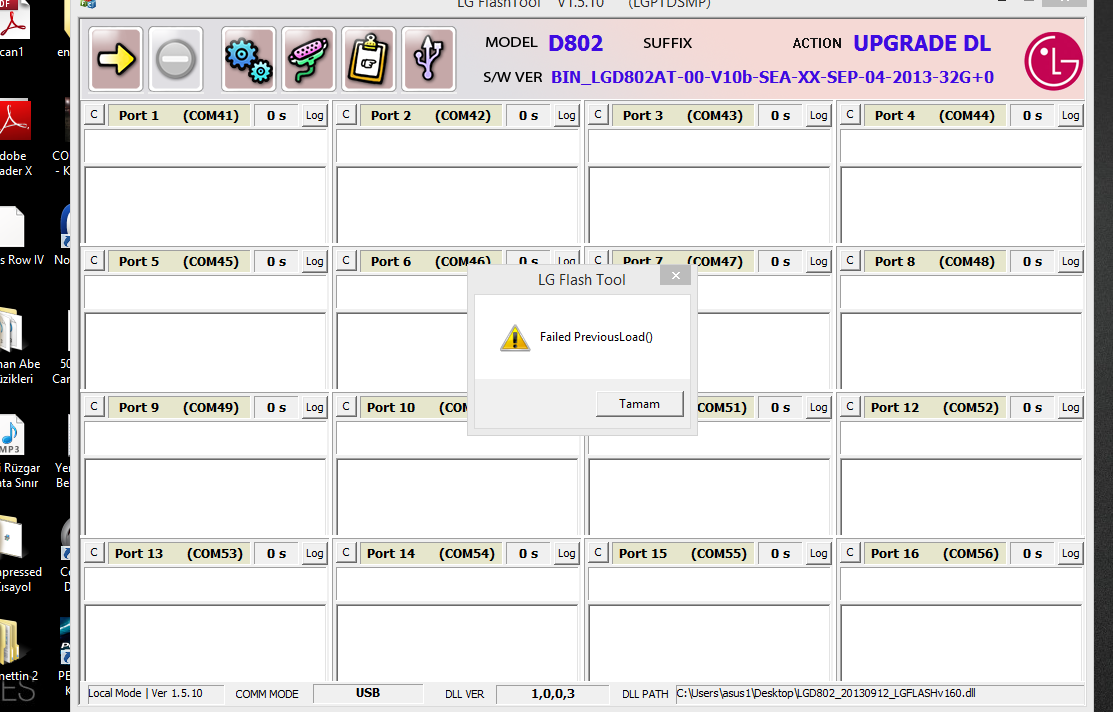The image size is (1113, 712).
Task: Click the USB comm mode field
Action: click(x=368, y=694)
